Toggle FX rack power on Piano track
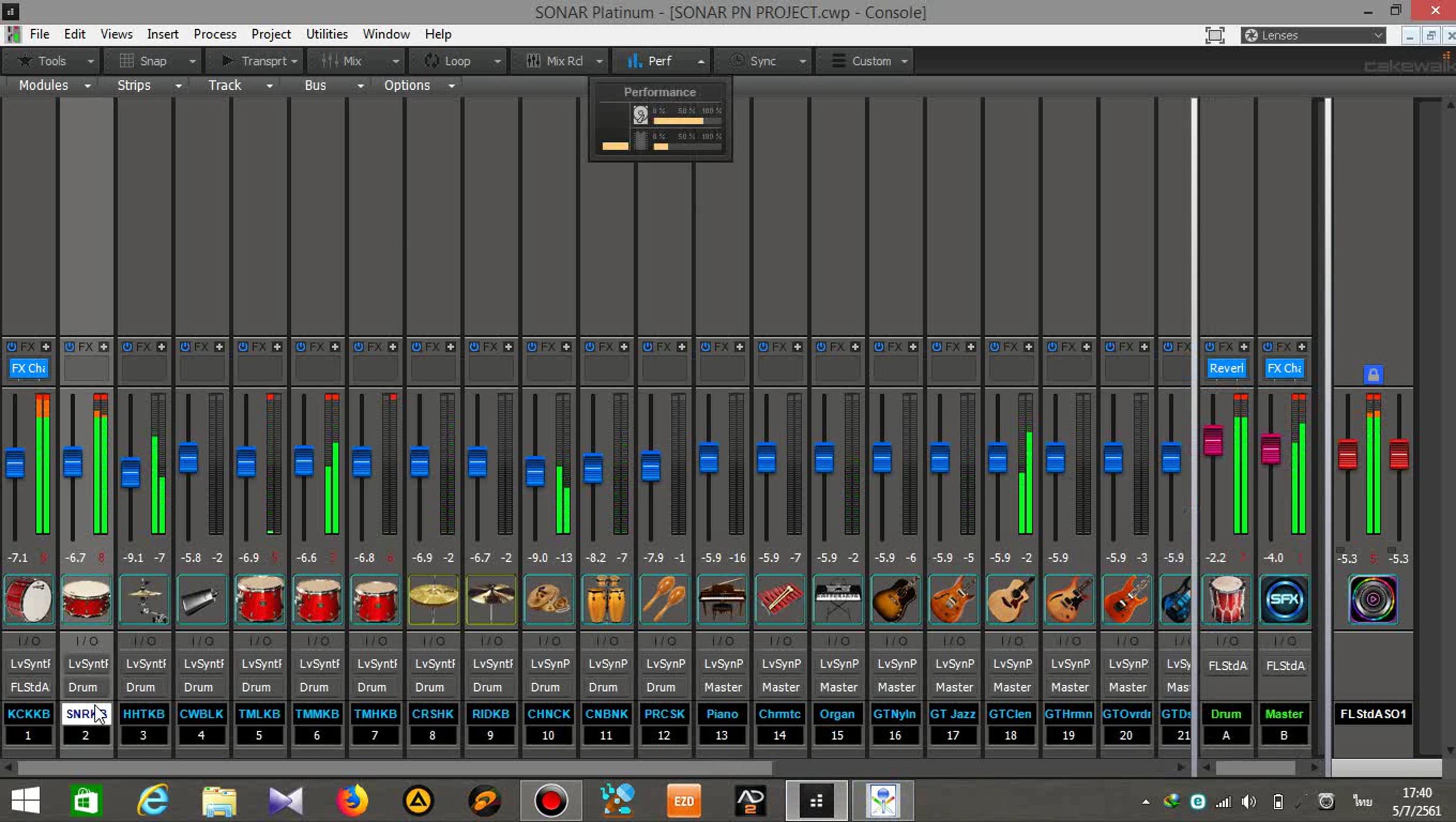Image resolution: width=1456 pixels, height=822 pixels. [706, 346]
